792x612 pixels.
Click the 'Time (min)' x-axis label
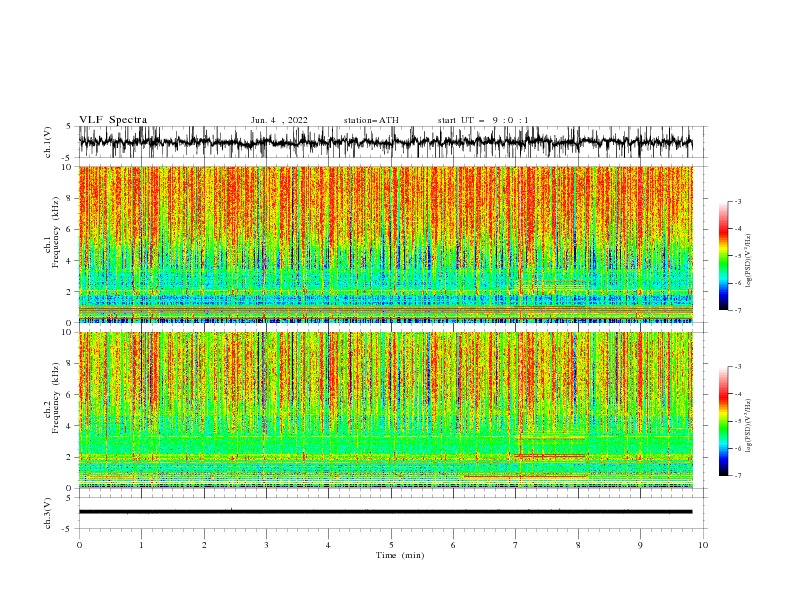[x=400, y=555]
